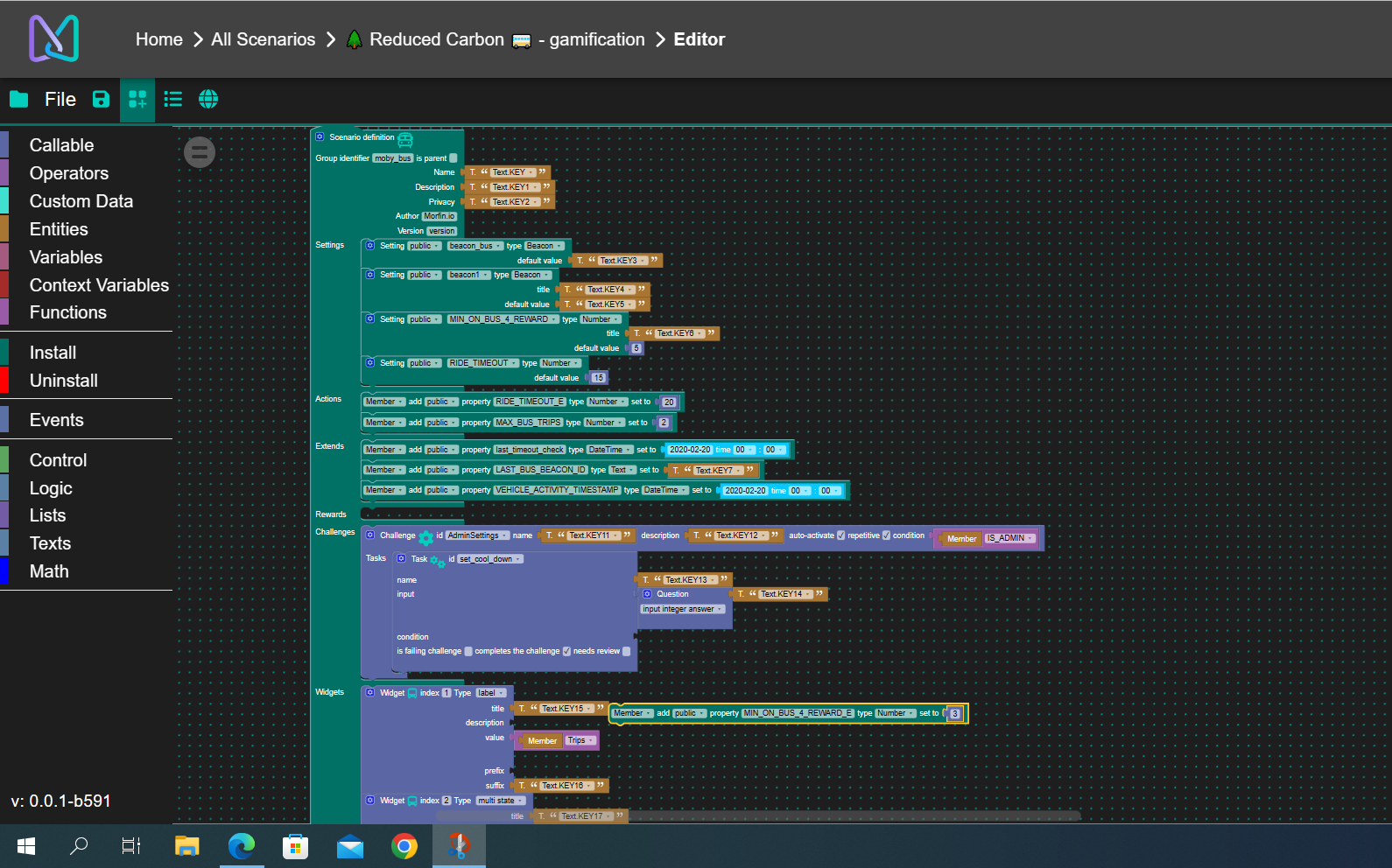Viewport: 1392px width, 868px height.
Task: Open the Events block category
Action: [x=57, y=420]
